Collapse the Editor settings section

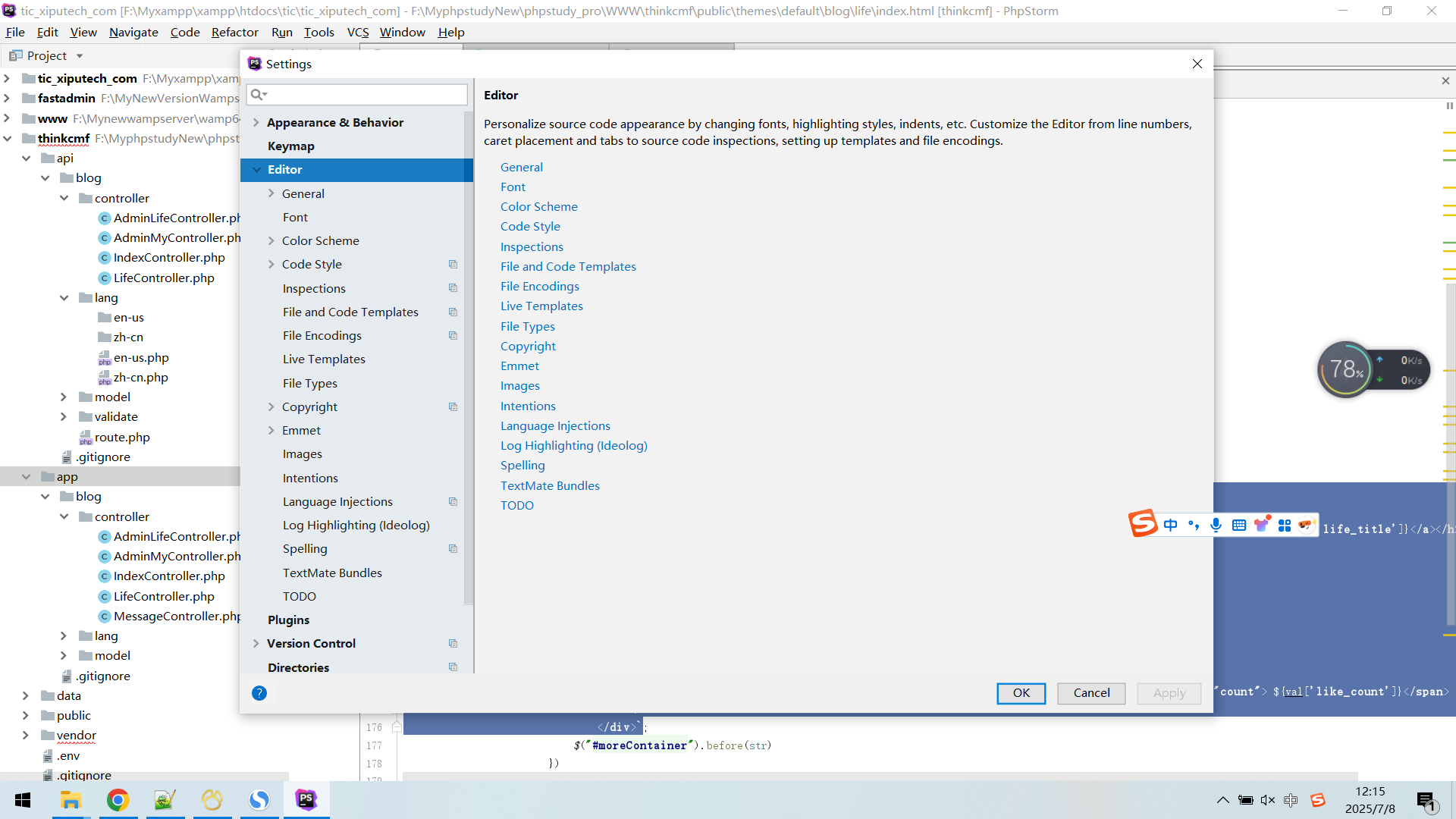256,170
